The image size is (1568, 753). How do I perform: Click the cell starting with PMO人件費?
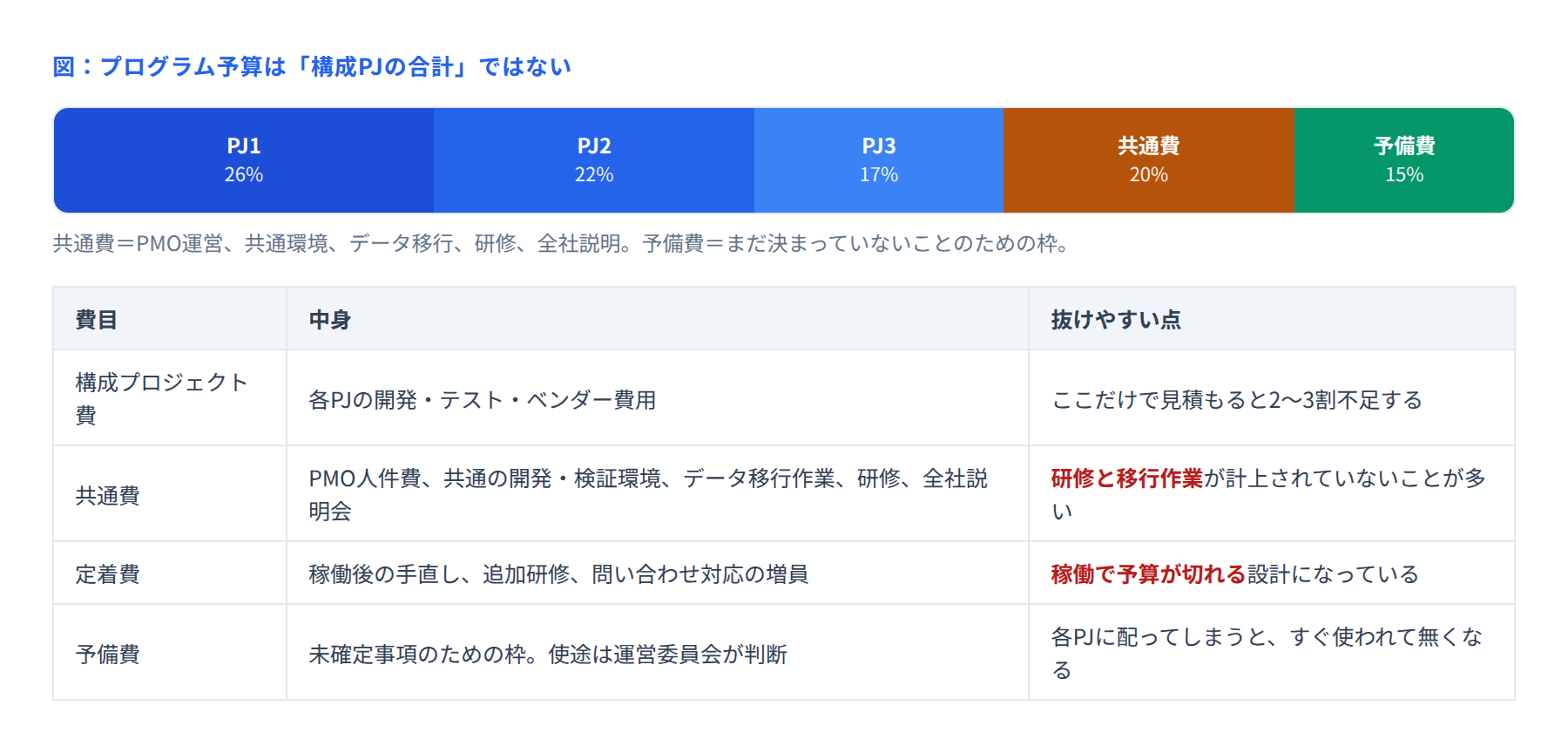tap(658, 494)
